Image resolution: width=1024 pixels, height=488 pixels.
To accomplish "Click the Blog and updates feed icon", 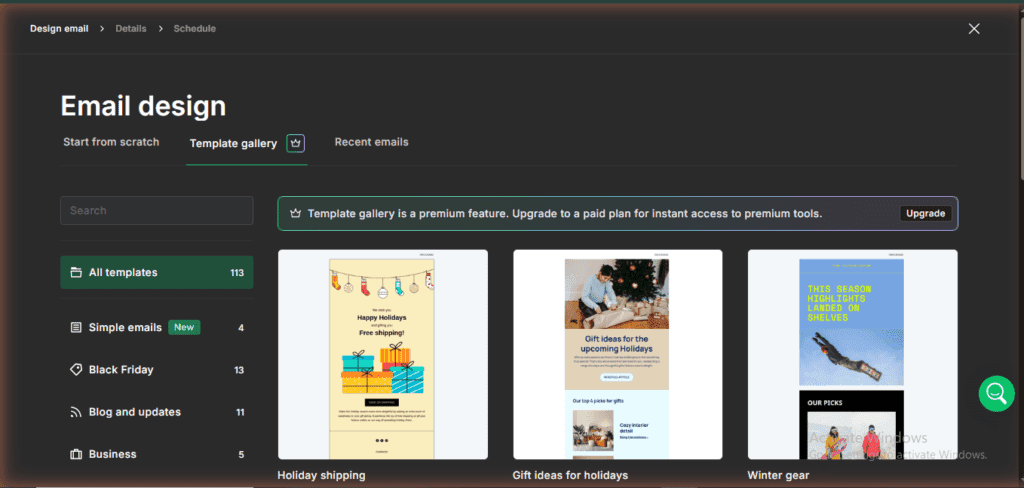I will (76, 412).
